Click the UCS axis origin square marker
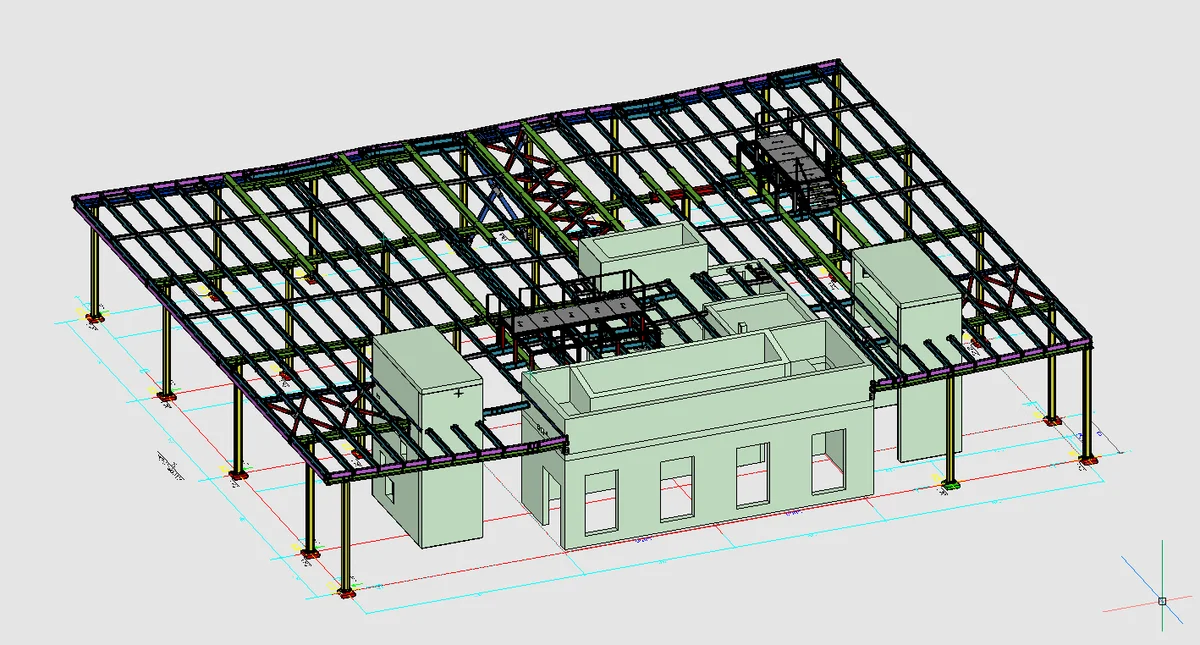 tap(1161, 601)
